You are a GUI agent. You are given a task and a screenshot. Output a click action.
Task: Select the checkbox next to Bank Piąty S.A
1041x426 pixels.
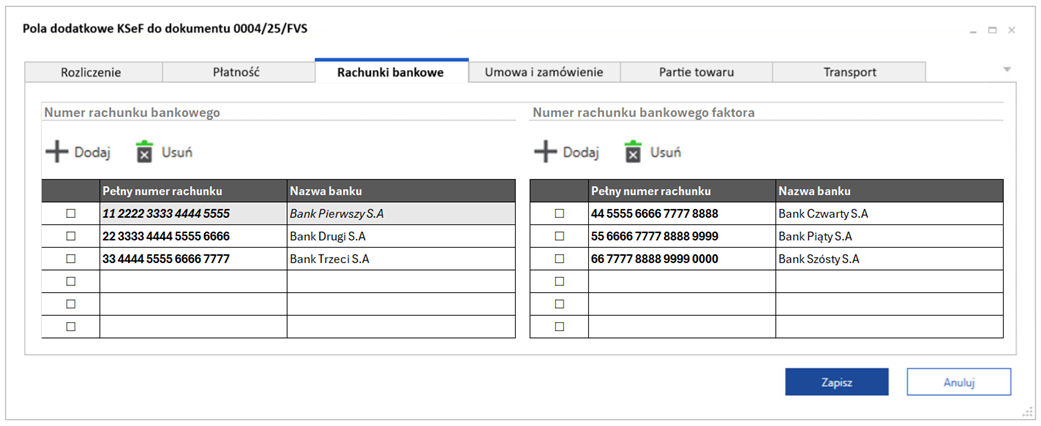point(559,236)
